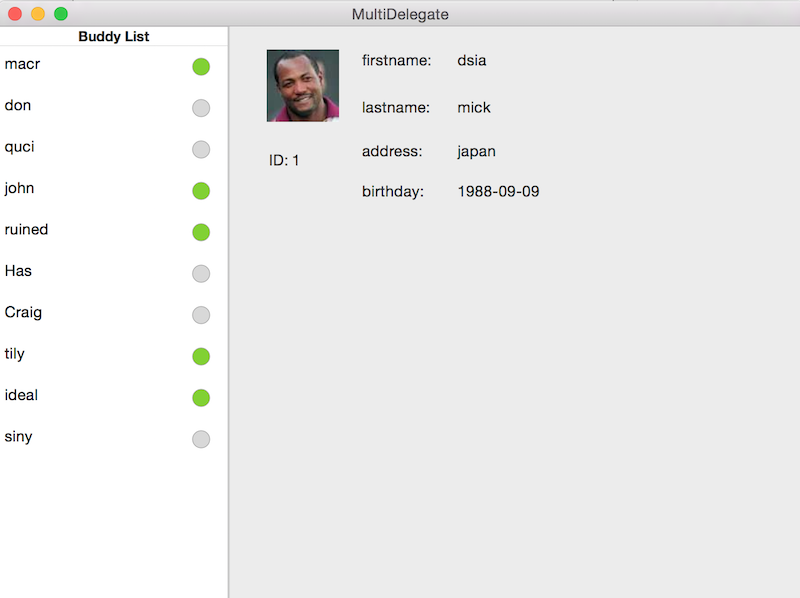Click ruined's online status dot
Screen dimensions: 800x598
coord(201,232)
